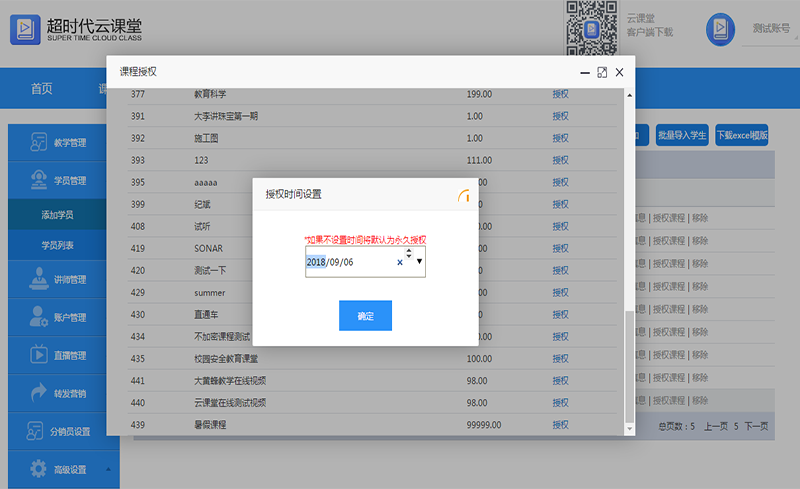Click the 讲师管理 sidebar icon
The height and width of the screenshot is (489, 800).
pos(39,279)
